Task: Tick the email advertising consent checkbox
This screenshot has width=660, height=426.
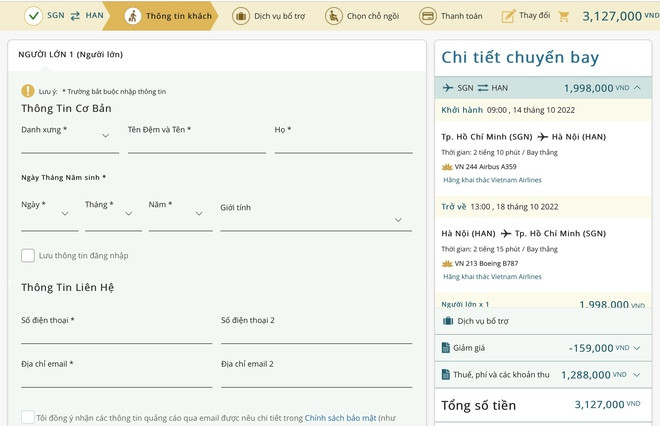Action: 28,417
